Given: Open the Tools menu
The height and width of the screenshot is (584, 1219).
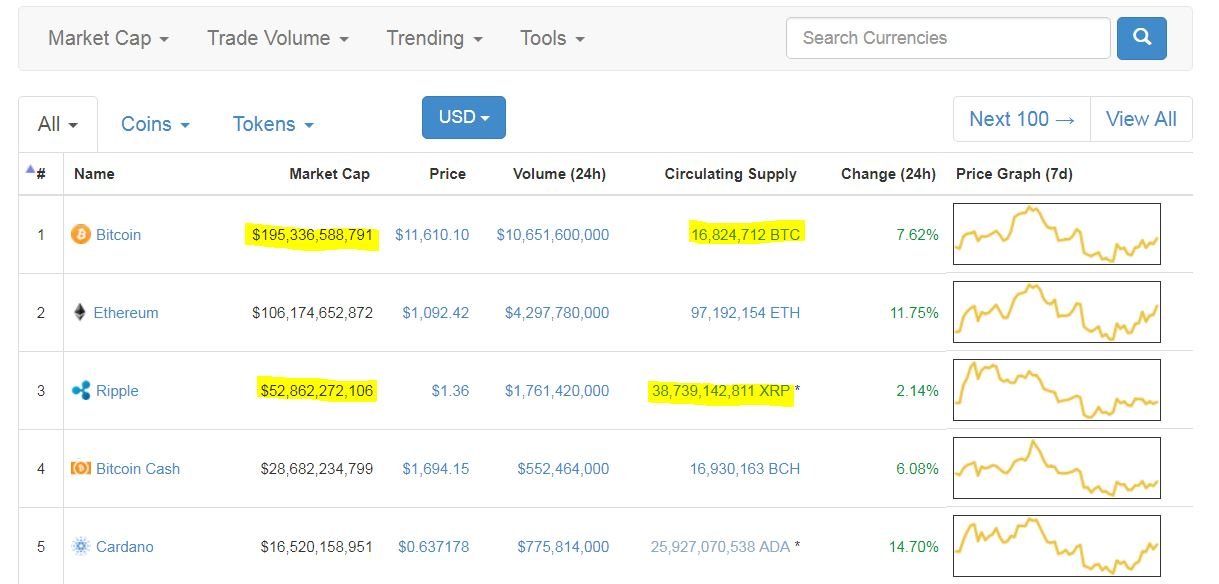Looking at the screenshot, I should coord(552,38).
